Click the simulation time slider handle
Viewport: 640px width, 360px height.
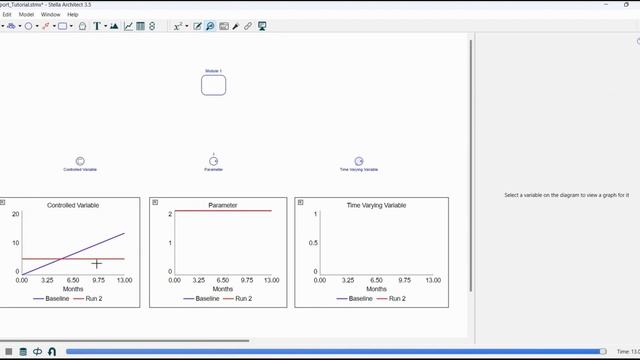pos(603,351)
